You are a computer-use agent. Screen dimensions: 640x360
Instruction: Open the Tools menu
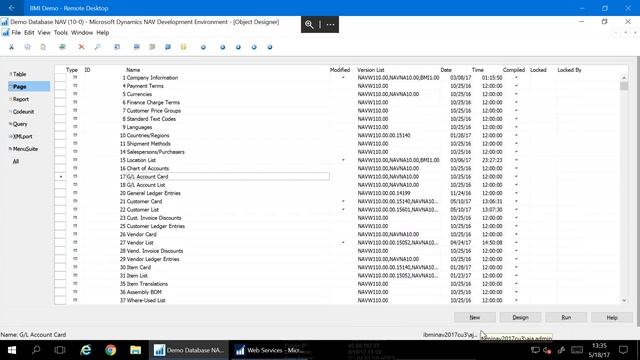pos(61,33)
